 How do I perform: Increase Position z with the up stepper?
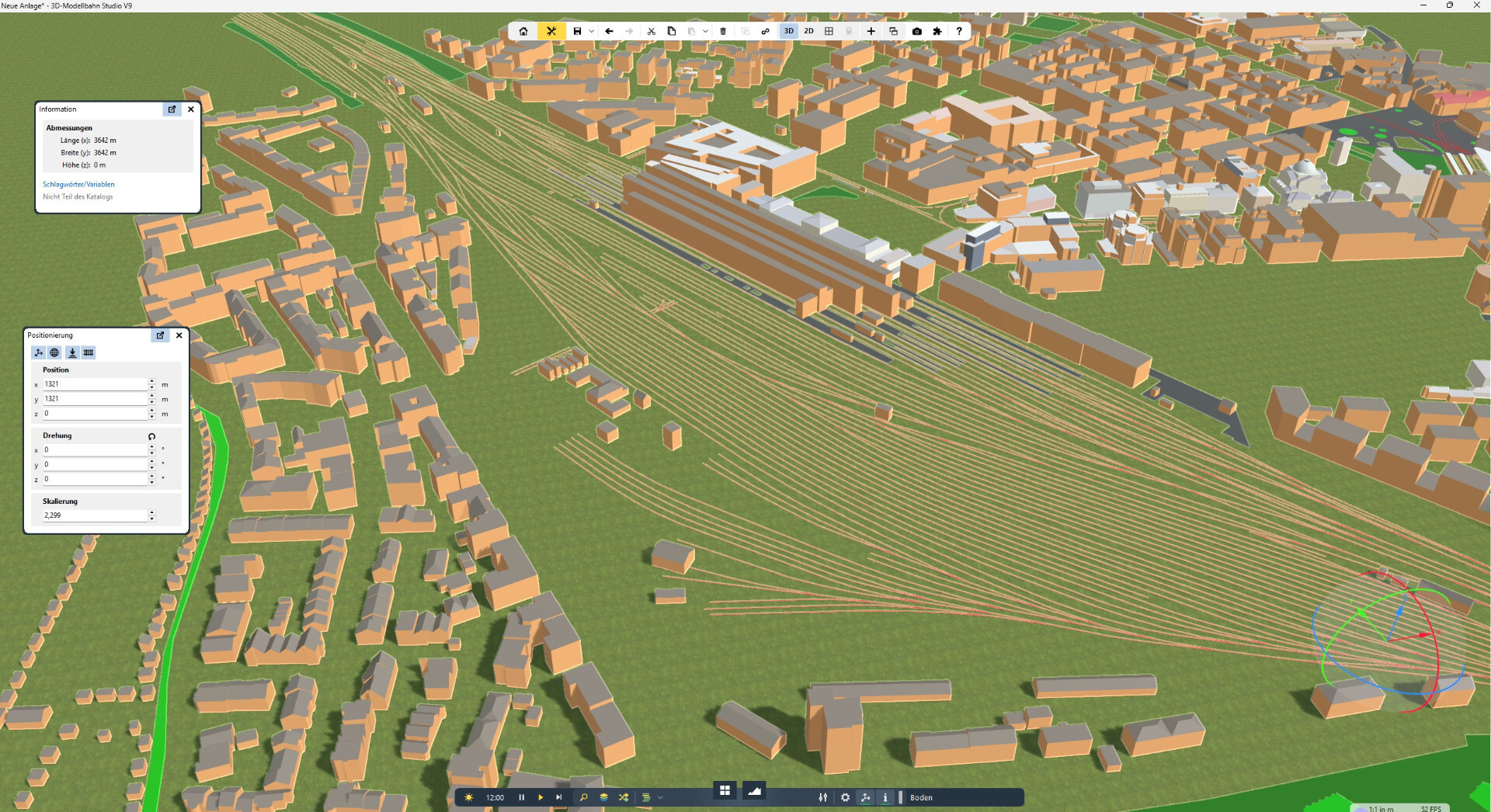point(152,411)
